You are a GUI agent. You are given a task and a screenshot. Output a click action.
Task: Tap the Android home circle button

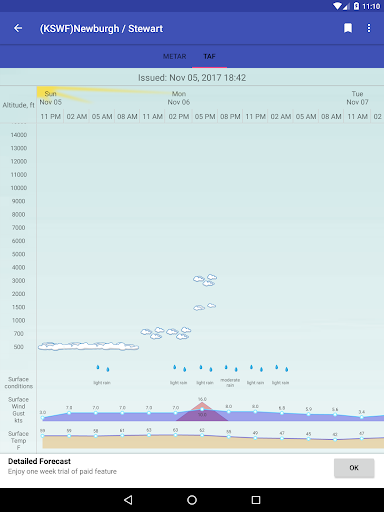pos(192,500)
